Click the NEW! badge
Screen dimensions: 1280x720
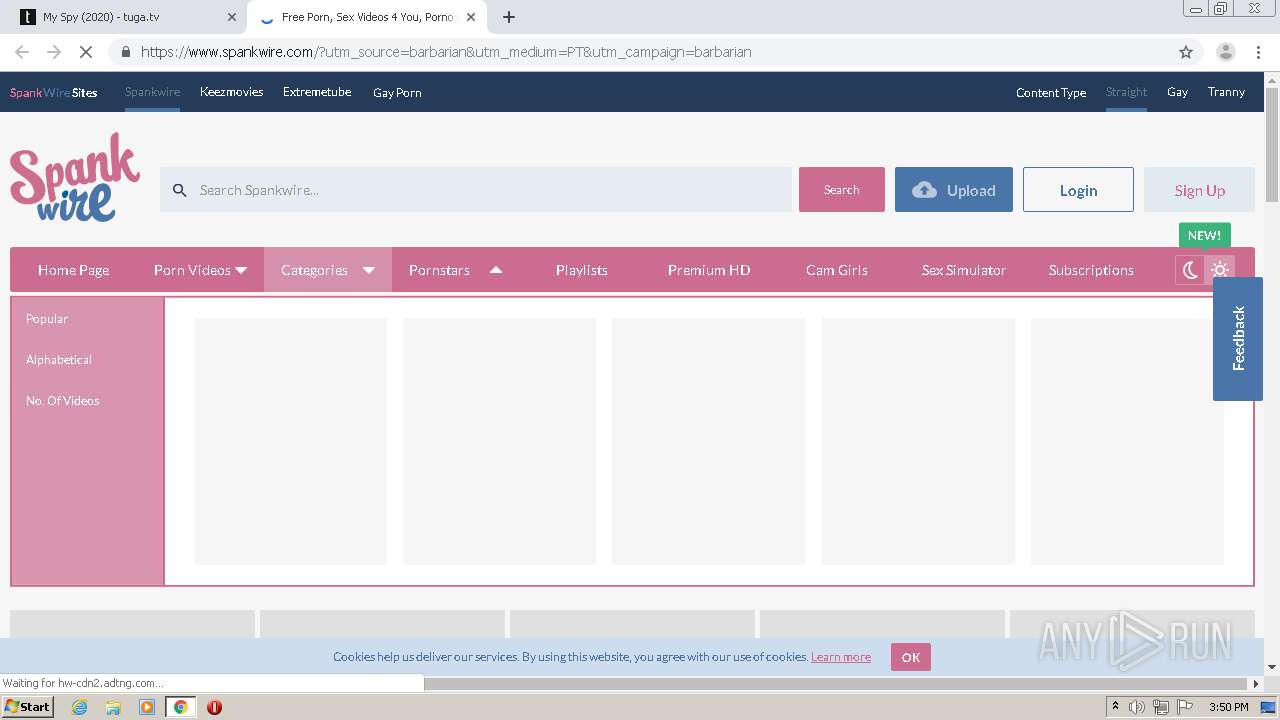coord(1204,236)
